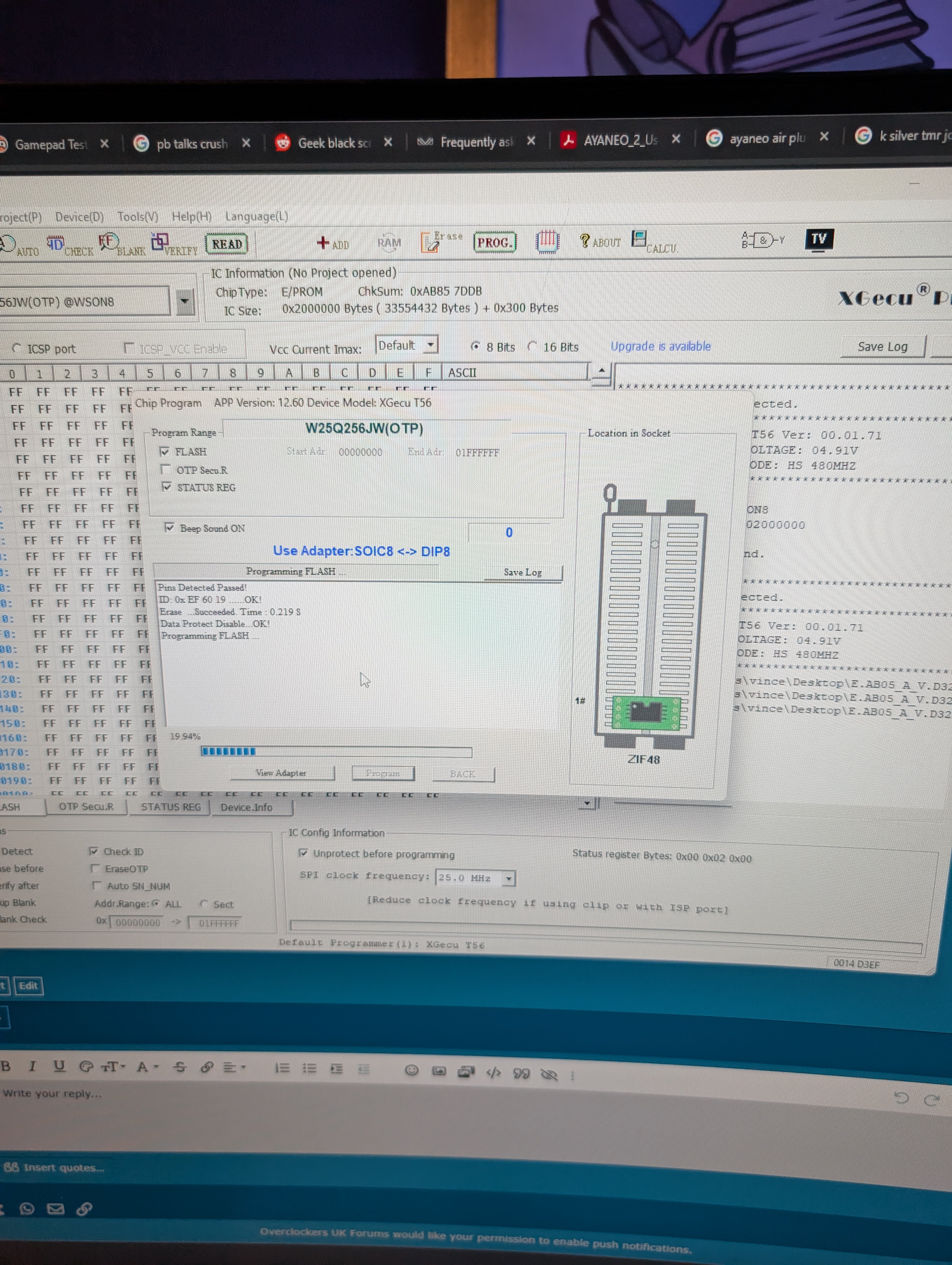Click main window Save Log button

(882, 347)
